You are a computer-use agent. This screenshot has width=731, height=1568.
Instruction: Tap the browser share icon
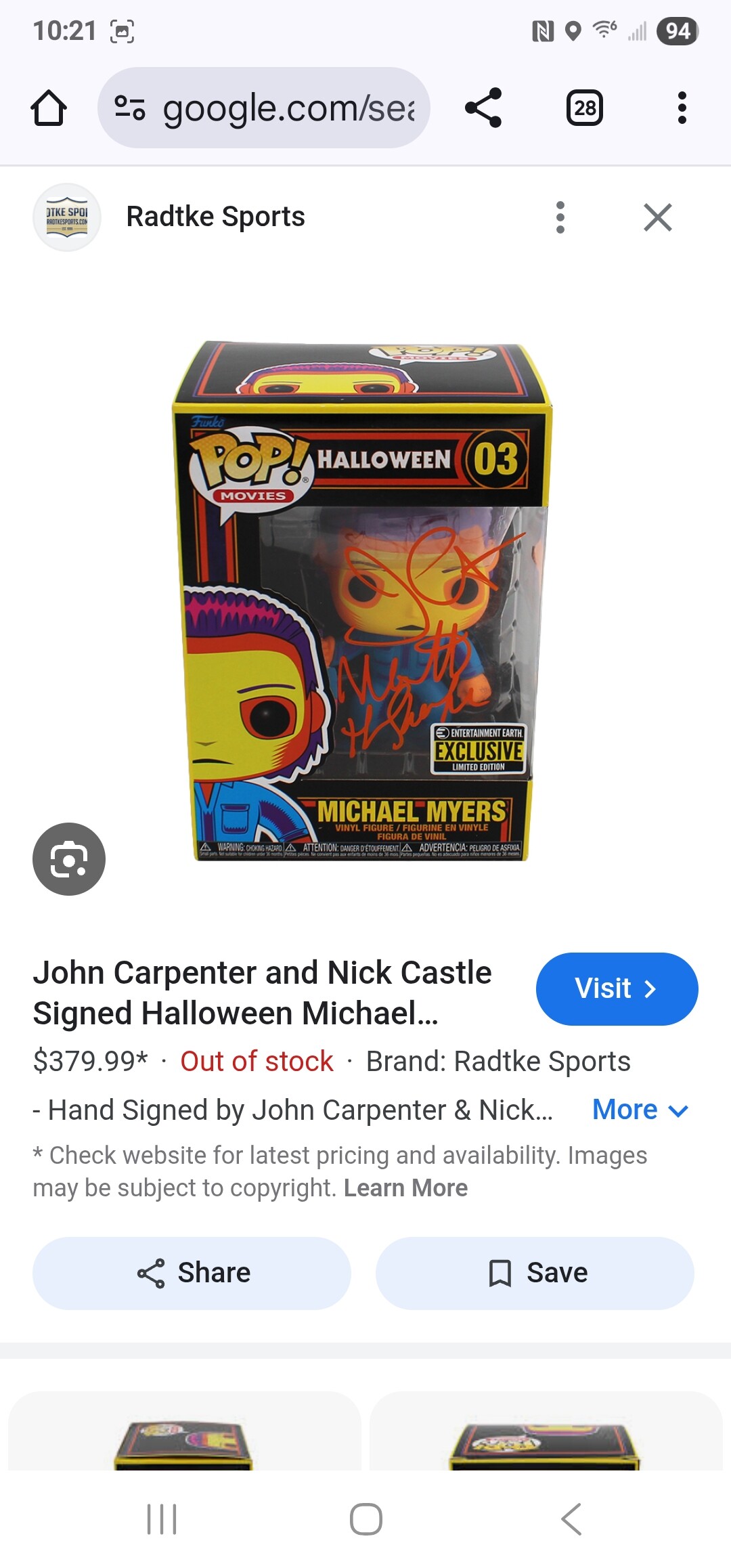tap(483, 108)
